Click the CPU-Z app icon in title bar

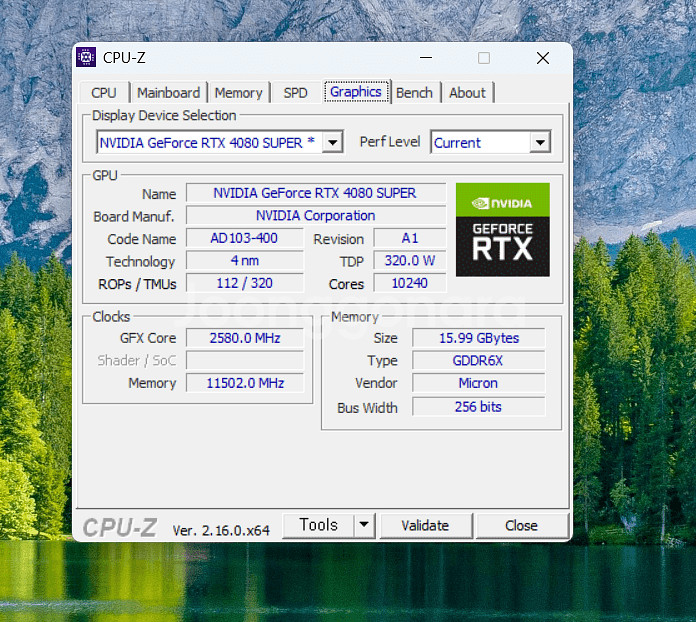point(87,58)
